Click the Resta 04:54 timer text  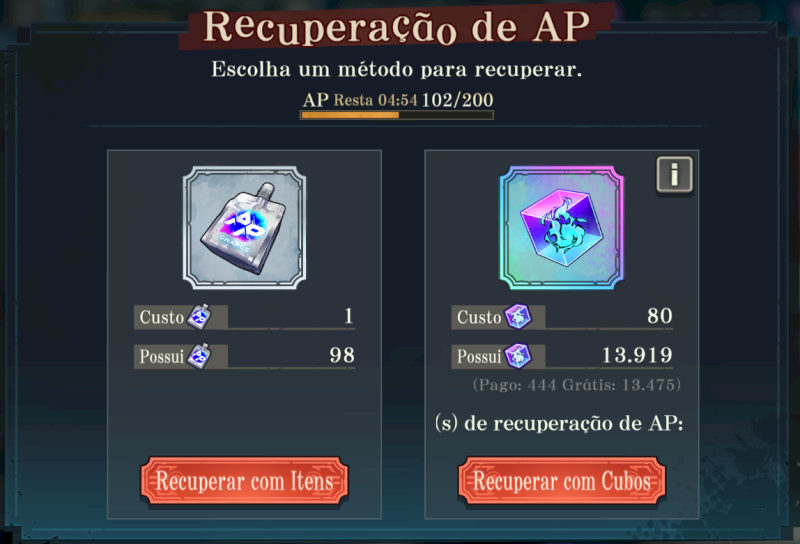click(376, 100)
